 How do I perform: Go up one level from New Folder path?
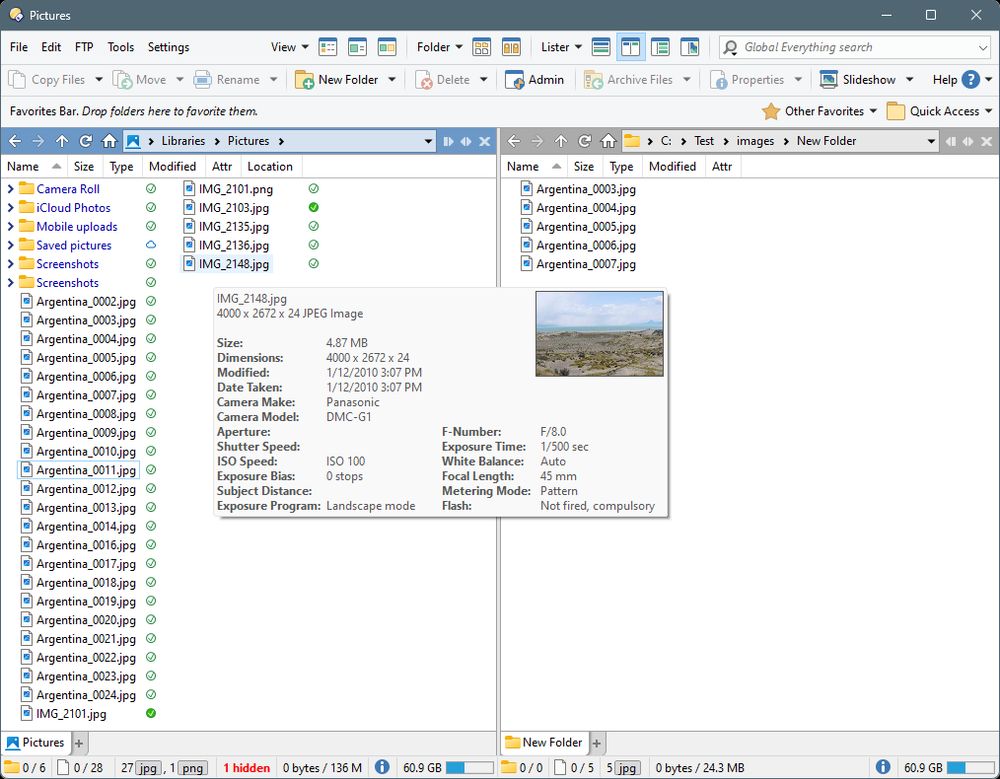(561, 141)
